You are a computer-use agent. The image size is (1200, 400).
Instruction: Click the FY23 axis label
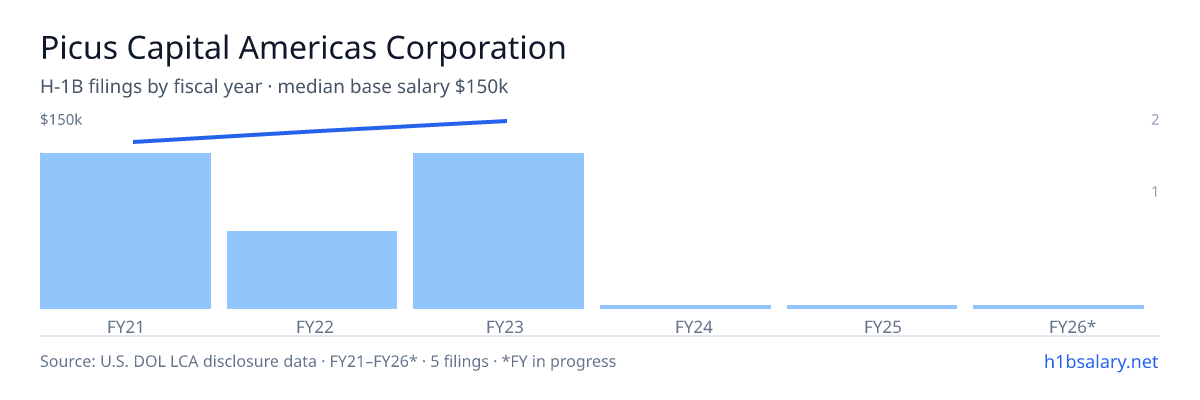[x=498, y=326]
